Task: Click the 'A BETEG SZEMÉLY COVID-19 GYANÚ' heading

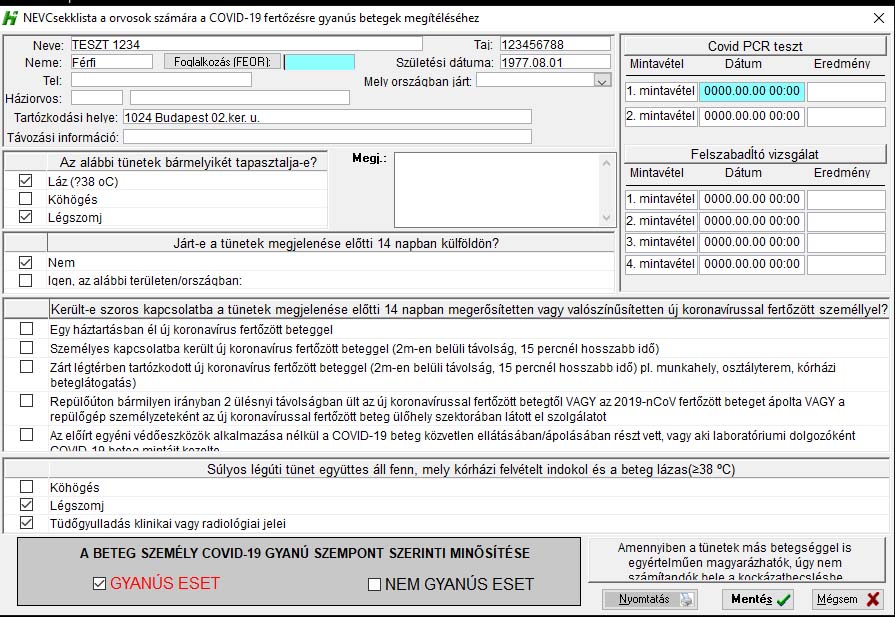Action: coord(305,553)
